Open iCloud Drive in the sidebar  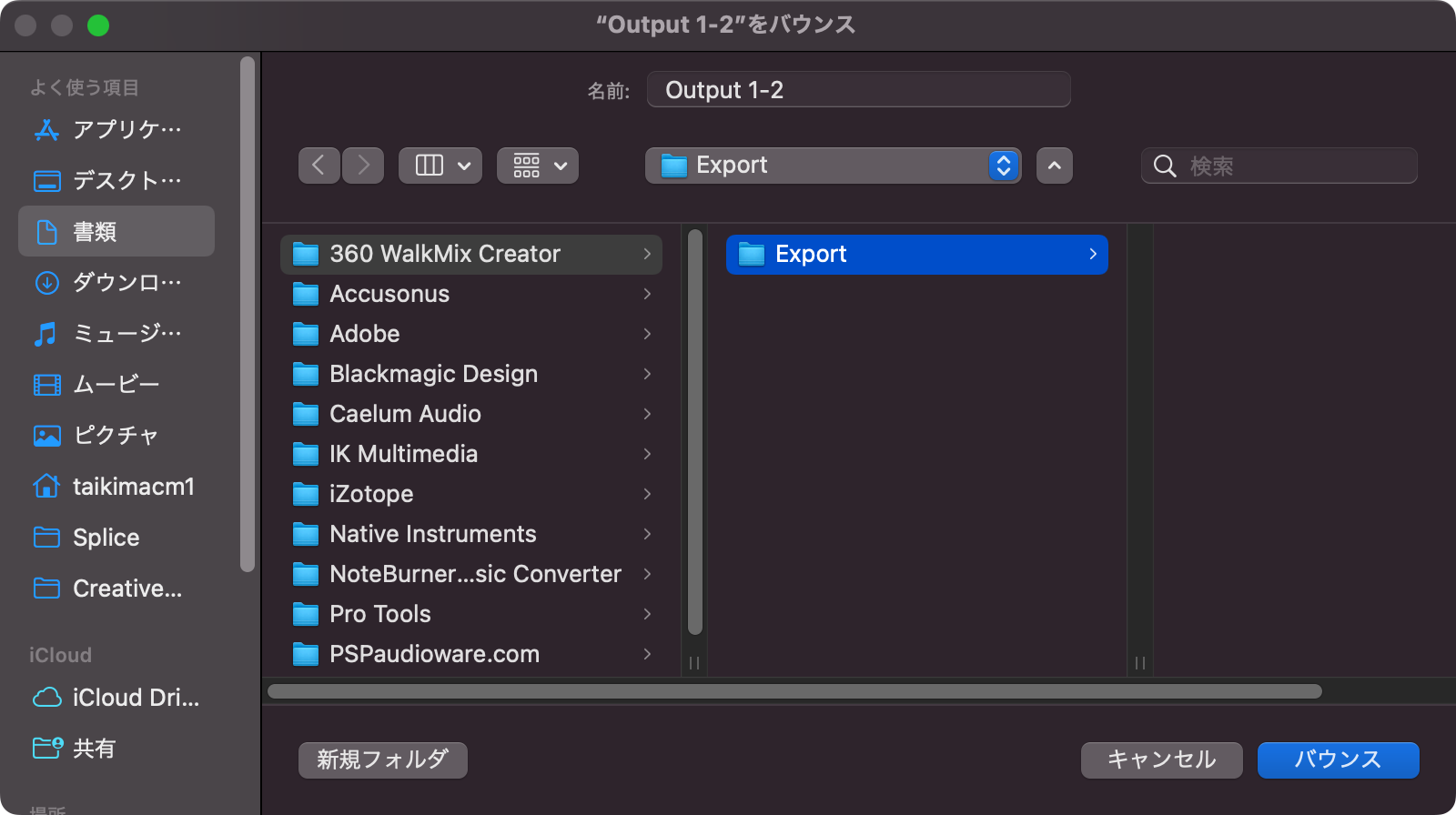pyautogui.click(x=116, y=698)
